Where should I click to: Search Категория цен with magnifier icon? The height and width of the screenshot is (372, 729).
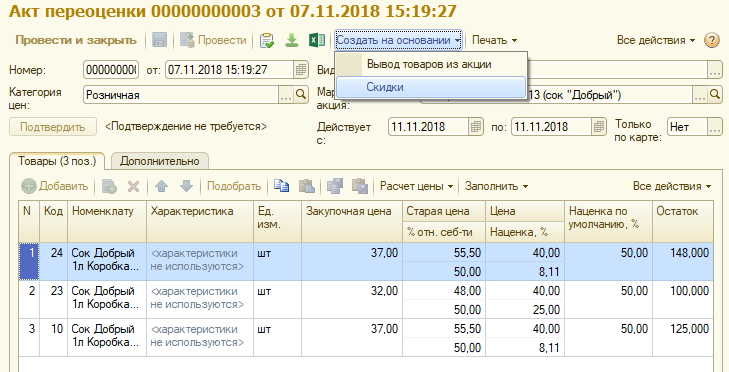(301, 95)
